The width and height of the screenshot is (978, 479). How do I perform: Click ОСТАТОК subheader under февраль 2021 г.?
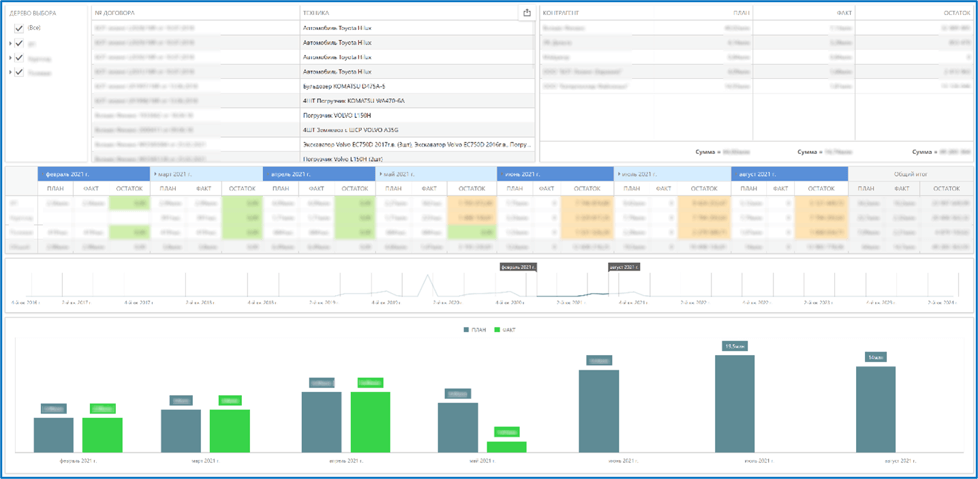129,188
